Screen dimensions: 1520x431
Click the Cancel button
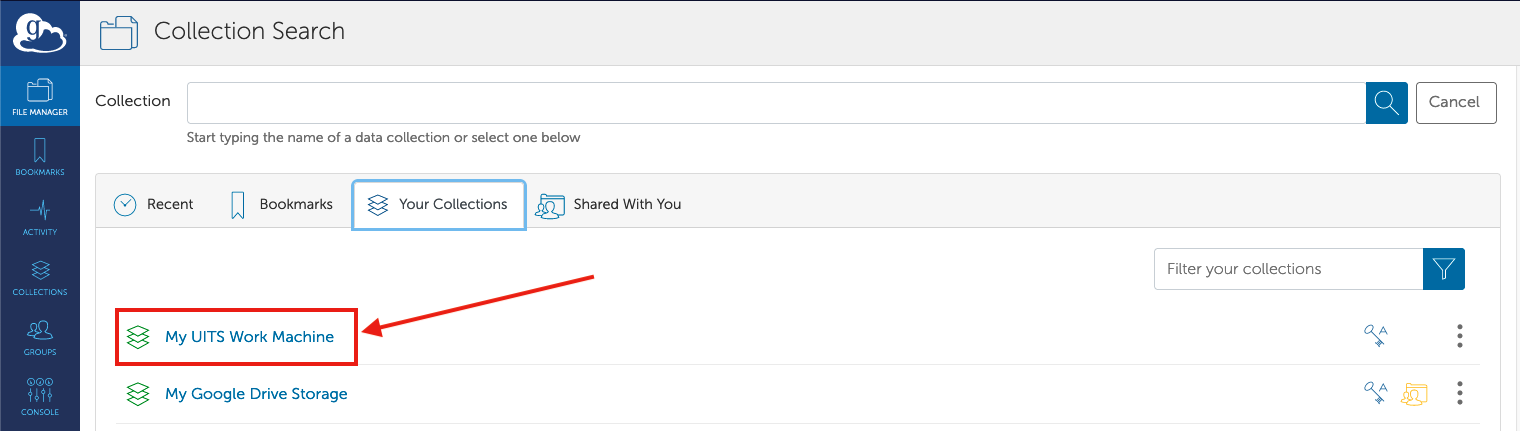click(1456, 102)
